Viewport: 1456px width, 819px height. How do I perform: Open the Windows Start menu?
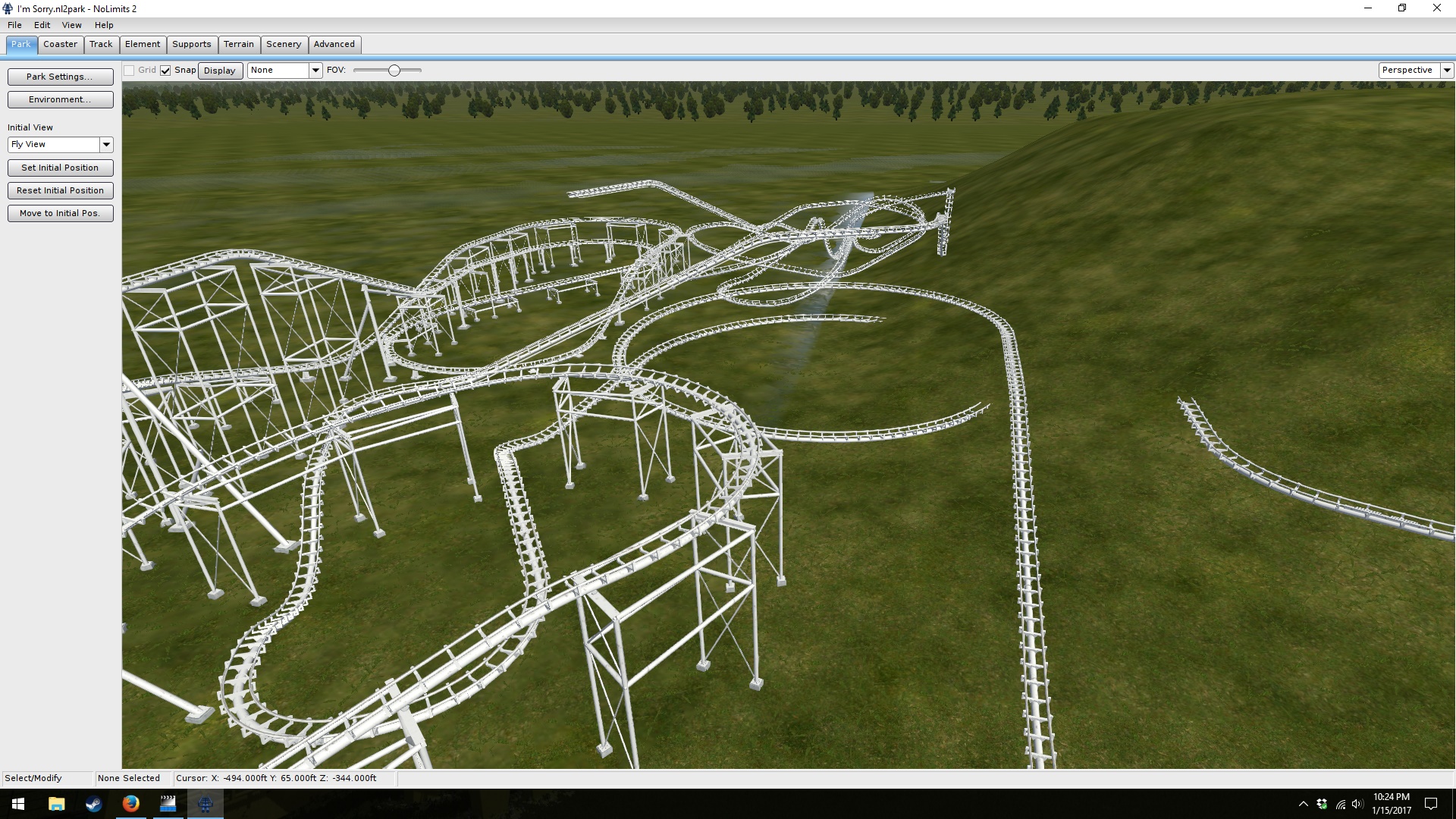coord(18,804)
